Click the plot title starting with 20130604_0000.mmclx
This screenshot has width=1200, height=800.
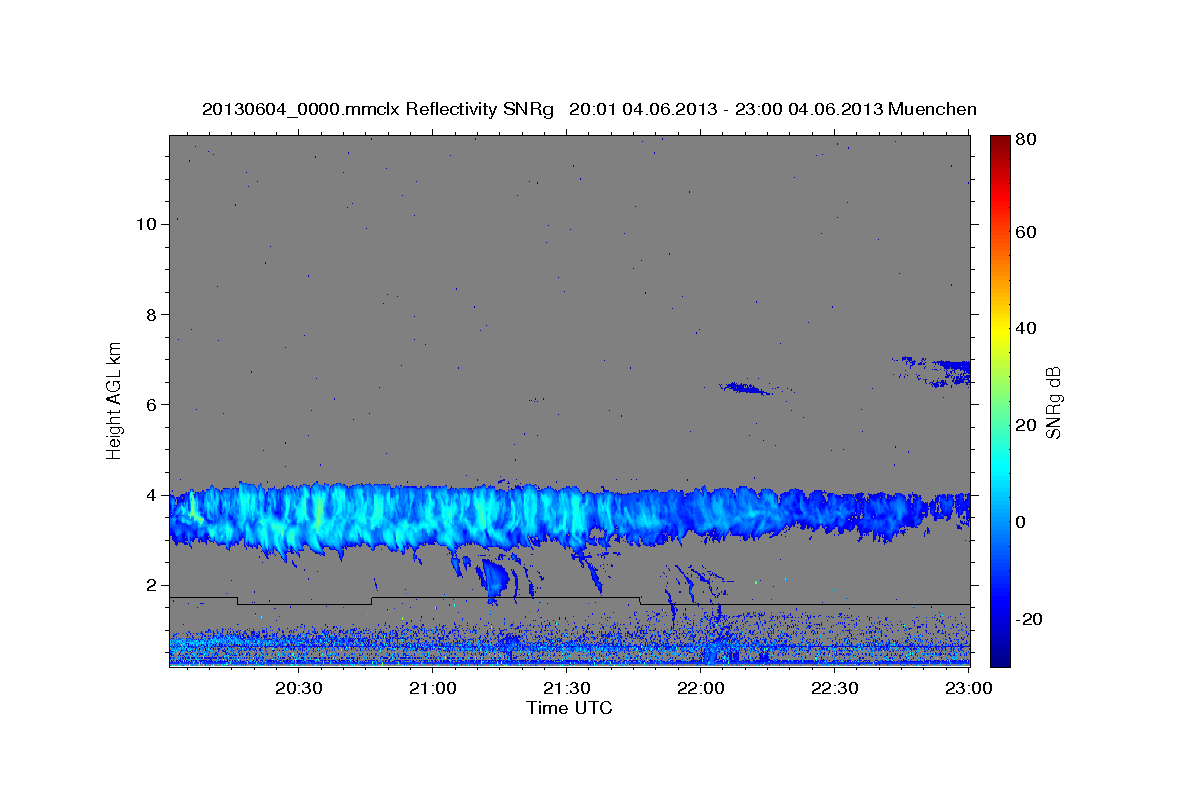click(x=589, y=109)
